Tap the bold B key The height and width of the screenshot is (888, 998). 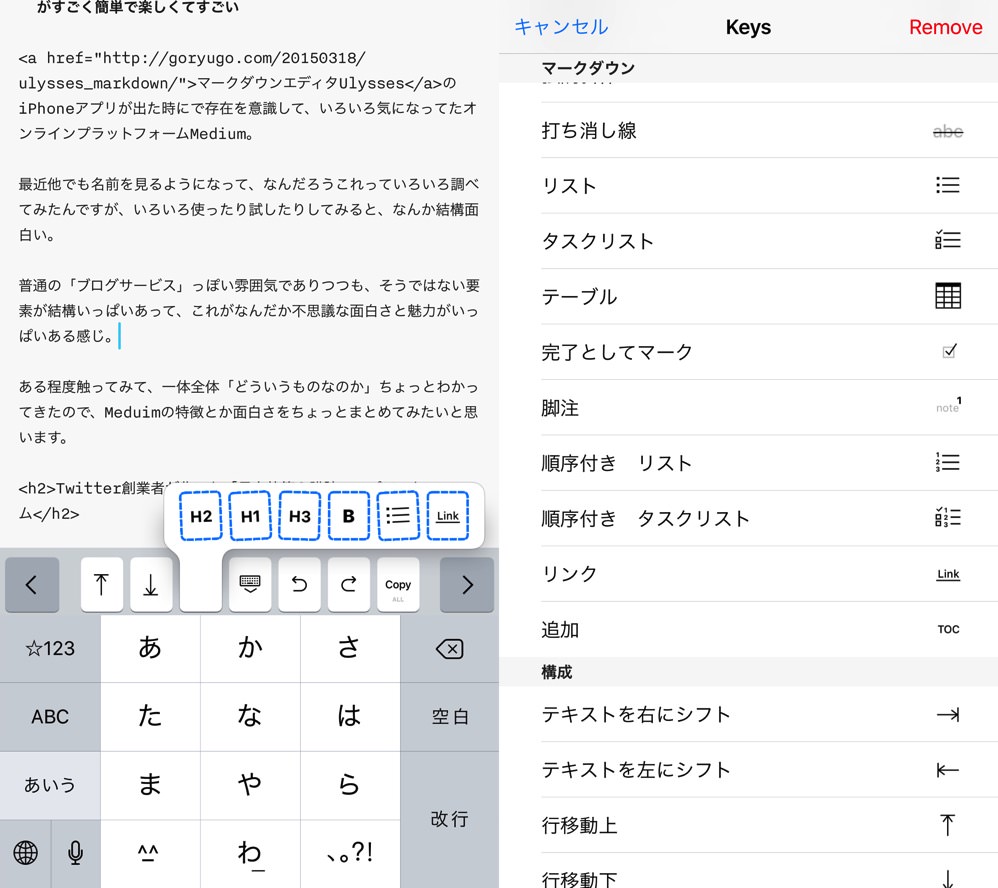pyautogui.click(x=349, y=516)
